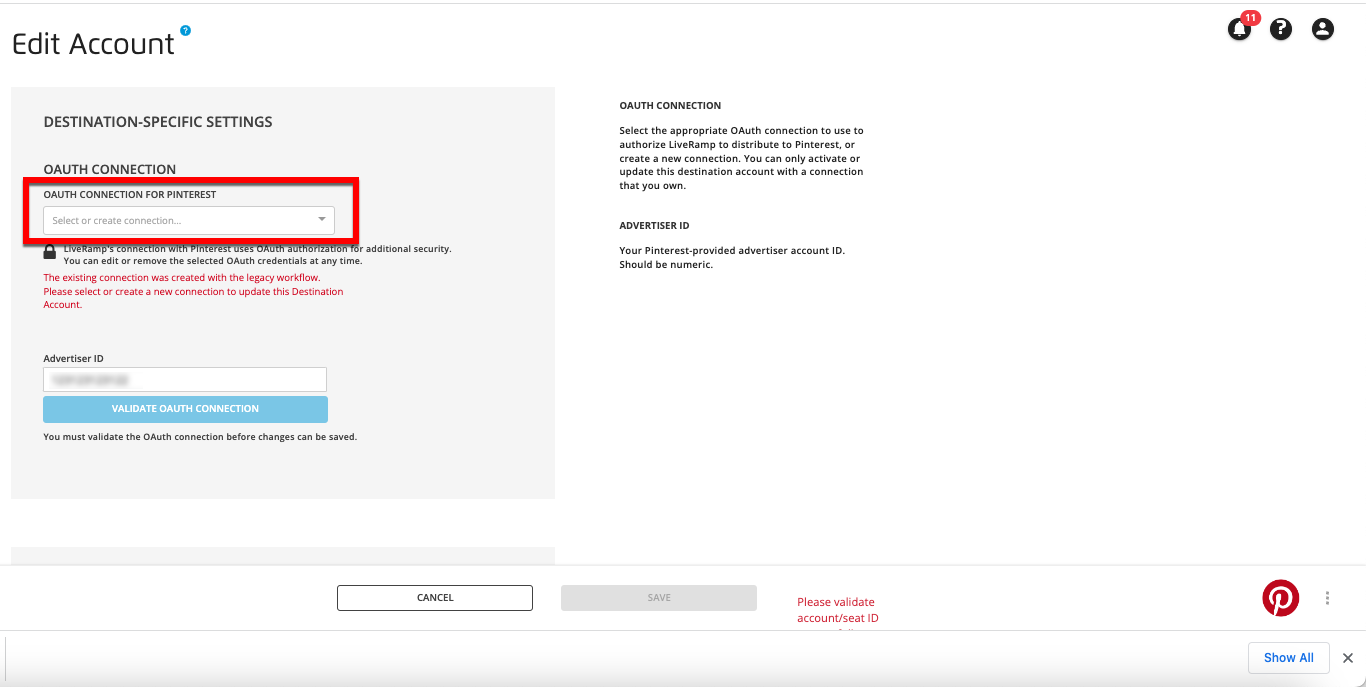Image resolution: width=1366 pixels, height=687 pixels.
Task: Click the help badge beside Edit Account
Action: coord(185,30)
